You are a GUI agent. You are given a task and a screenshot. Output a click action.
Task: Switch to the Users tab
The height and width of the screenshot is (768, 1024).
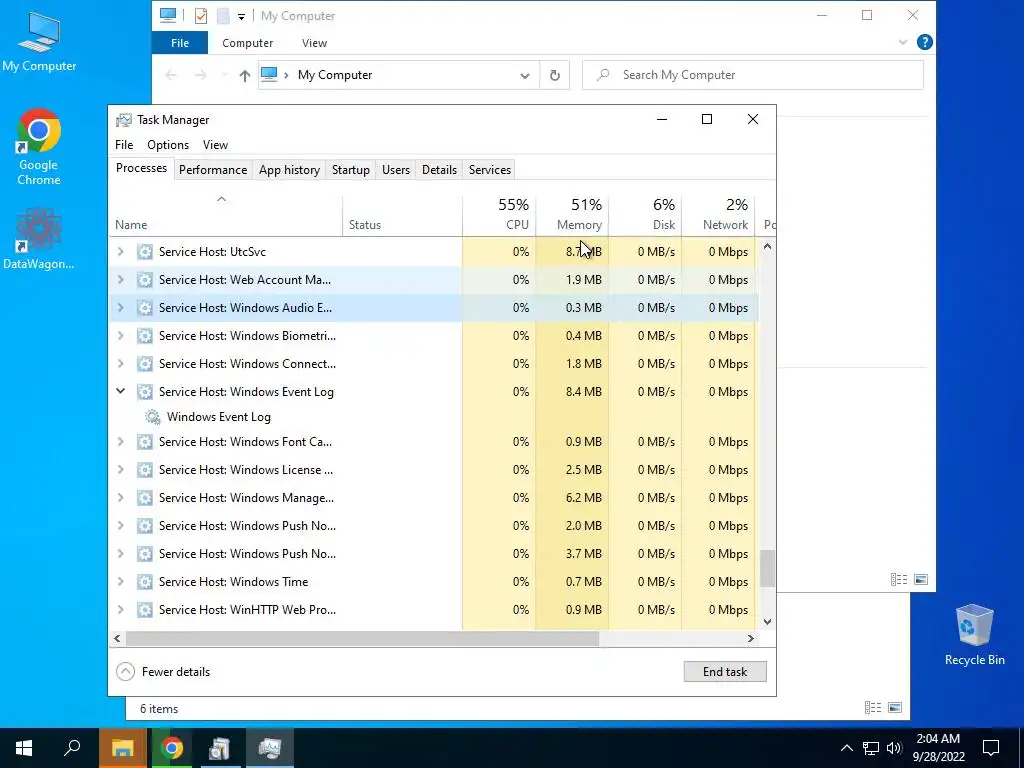click(396, 170)
